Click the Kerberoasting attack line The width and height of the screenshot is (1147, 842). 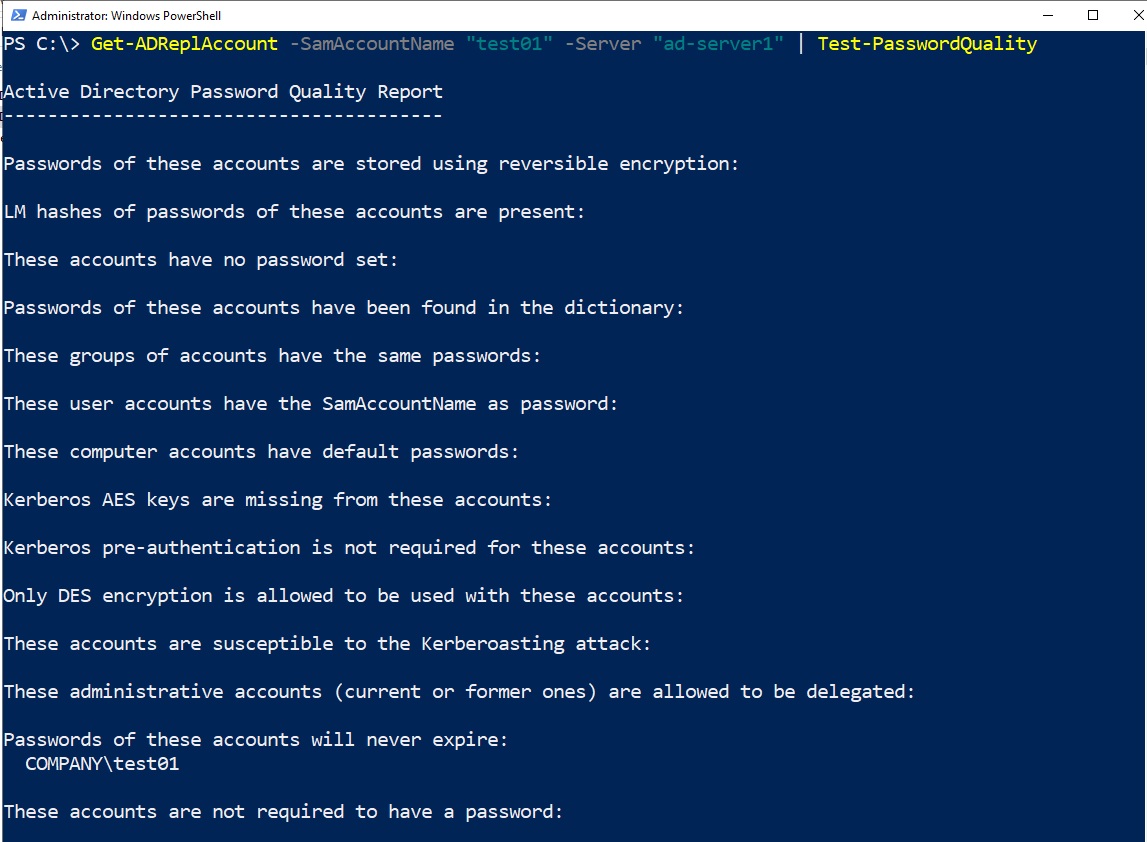click(x=327, y=644)
